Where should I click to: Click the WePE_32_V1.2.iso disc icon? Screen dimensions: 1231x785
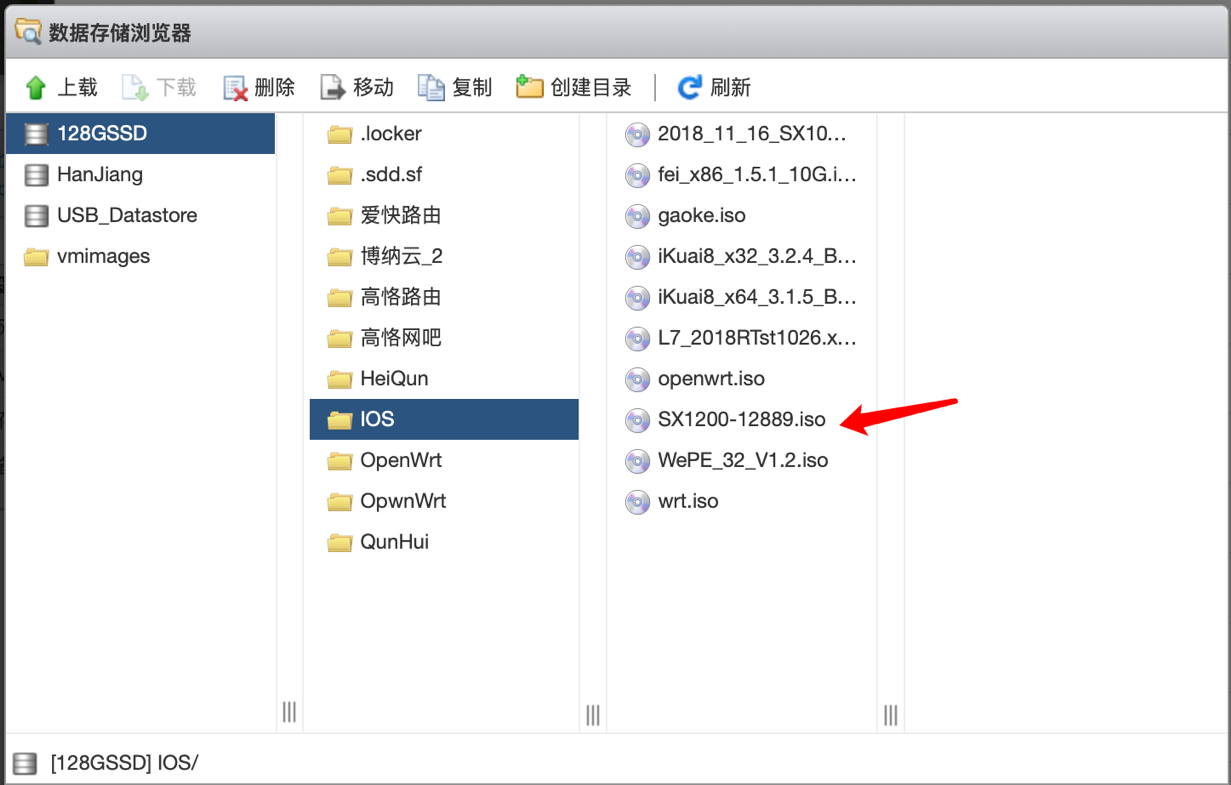637,461
